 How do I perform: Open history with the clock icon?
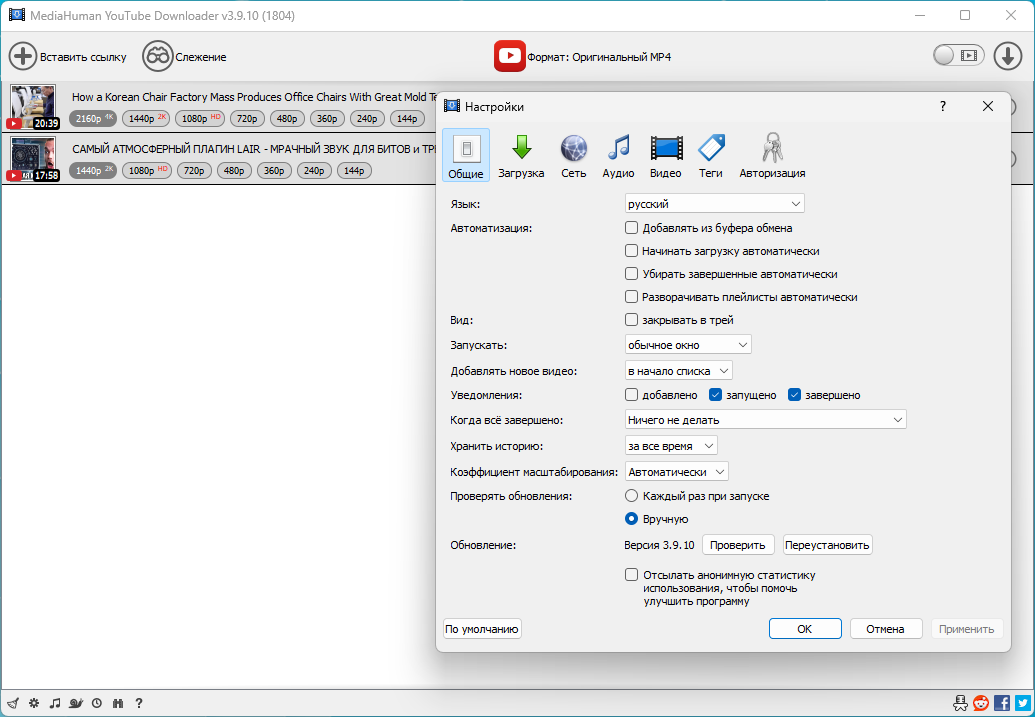[97, 703]
